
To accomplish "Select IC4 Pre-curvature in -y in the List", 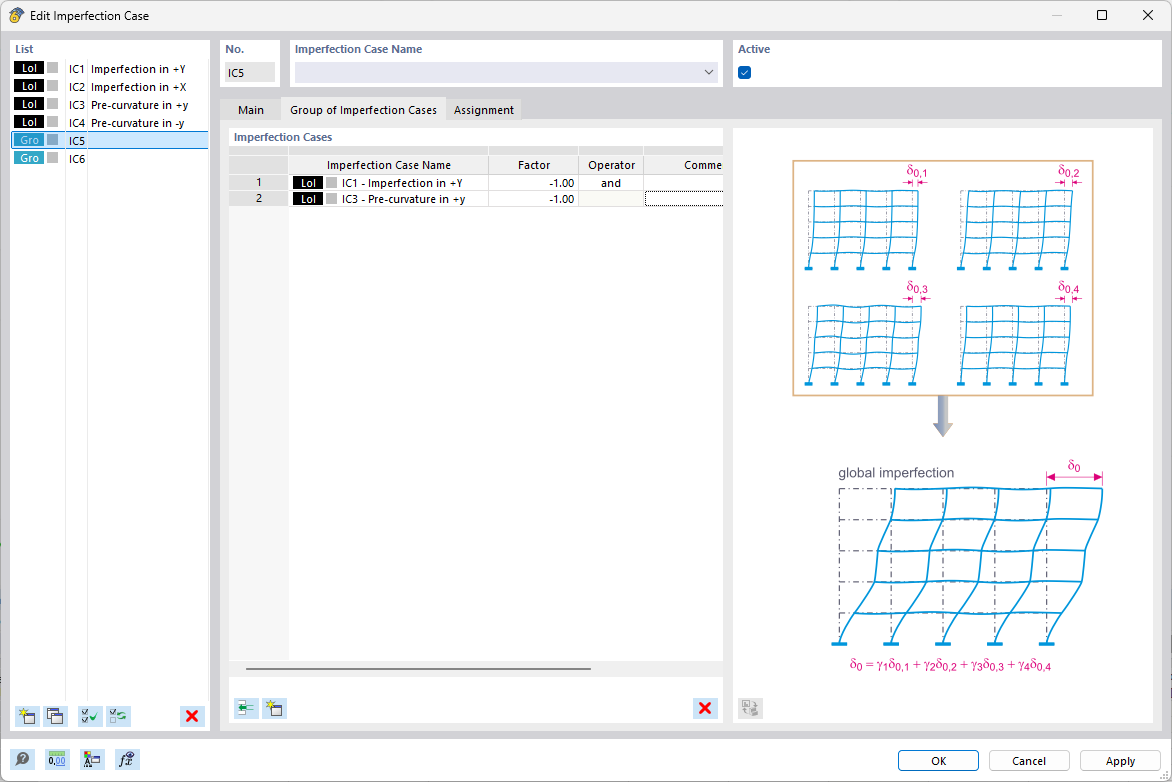I will (x=110, y=122).
